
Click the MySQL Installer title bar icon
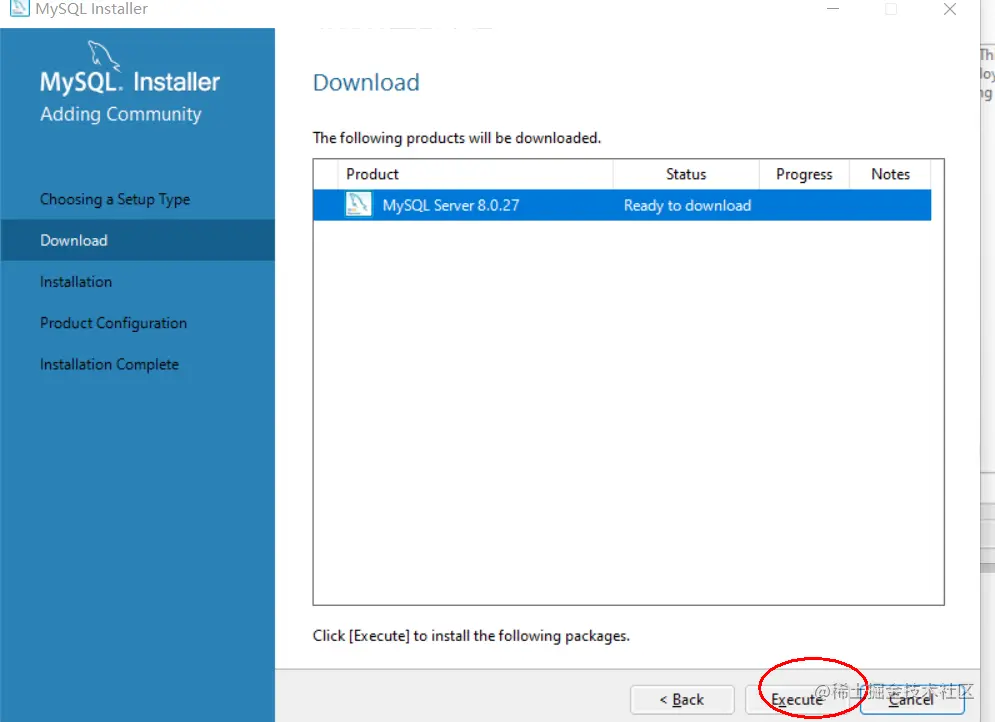point(19,8)
